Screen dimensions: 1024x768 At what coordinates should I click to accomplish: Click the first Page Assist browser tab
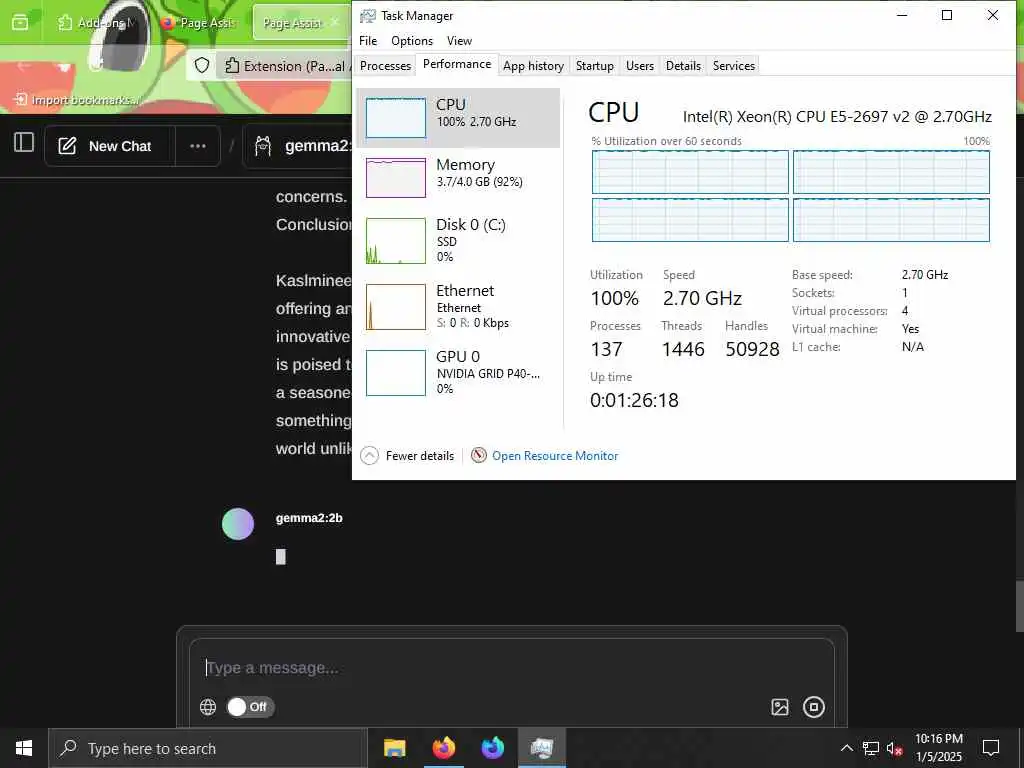point(199,23)
